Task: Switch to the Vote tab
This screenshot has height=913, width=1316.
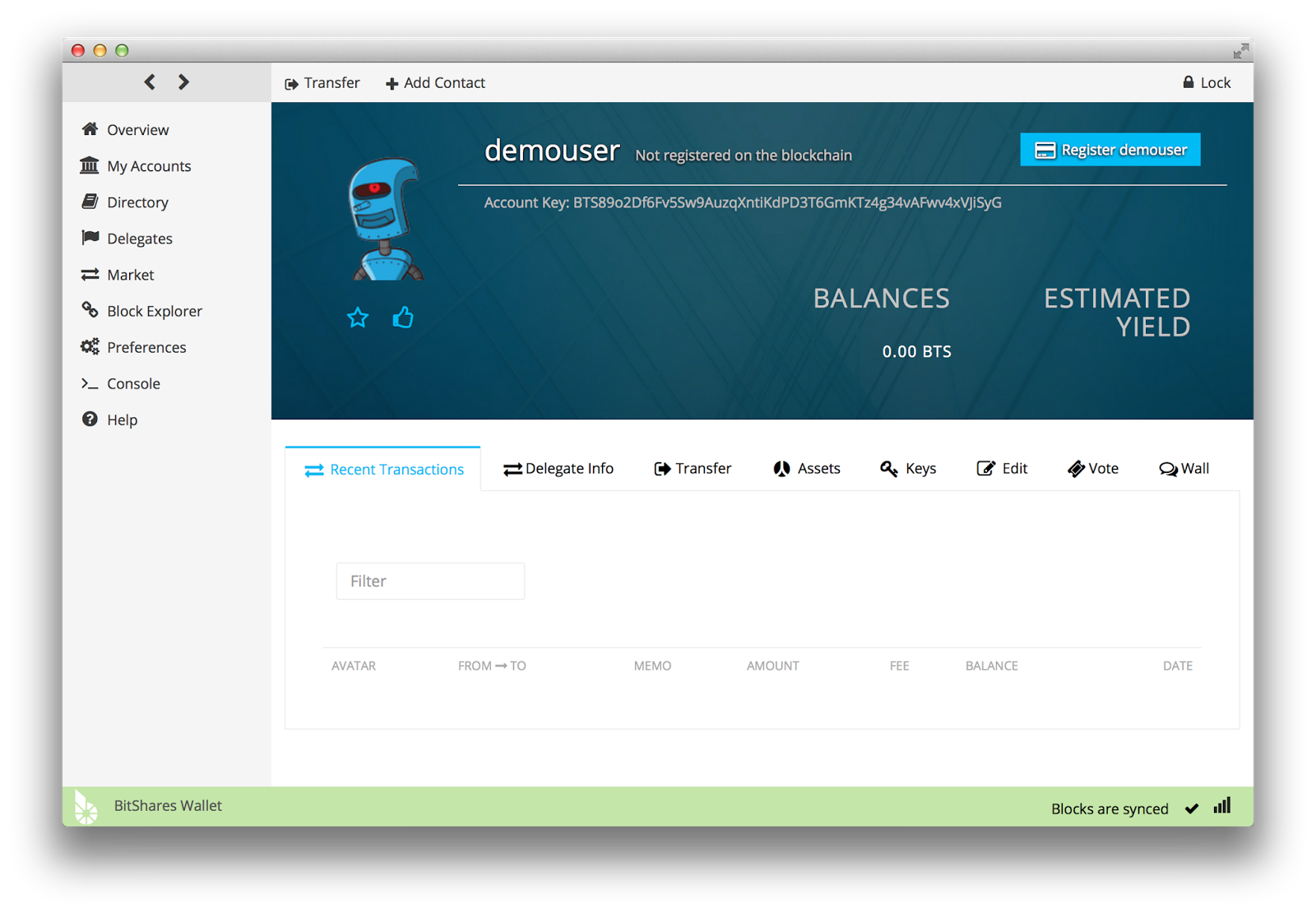Action: click(1093, 469)
